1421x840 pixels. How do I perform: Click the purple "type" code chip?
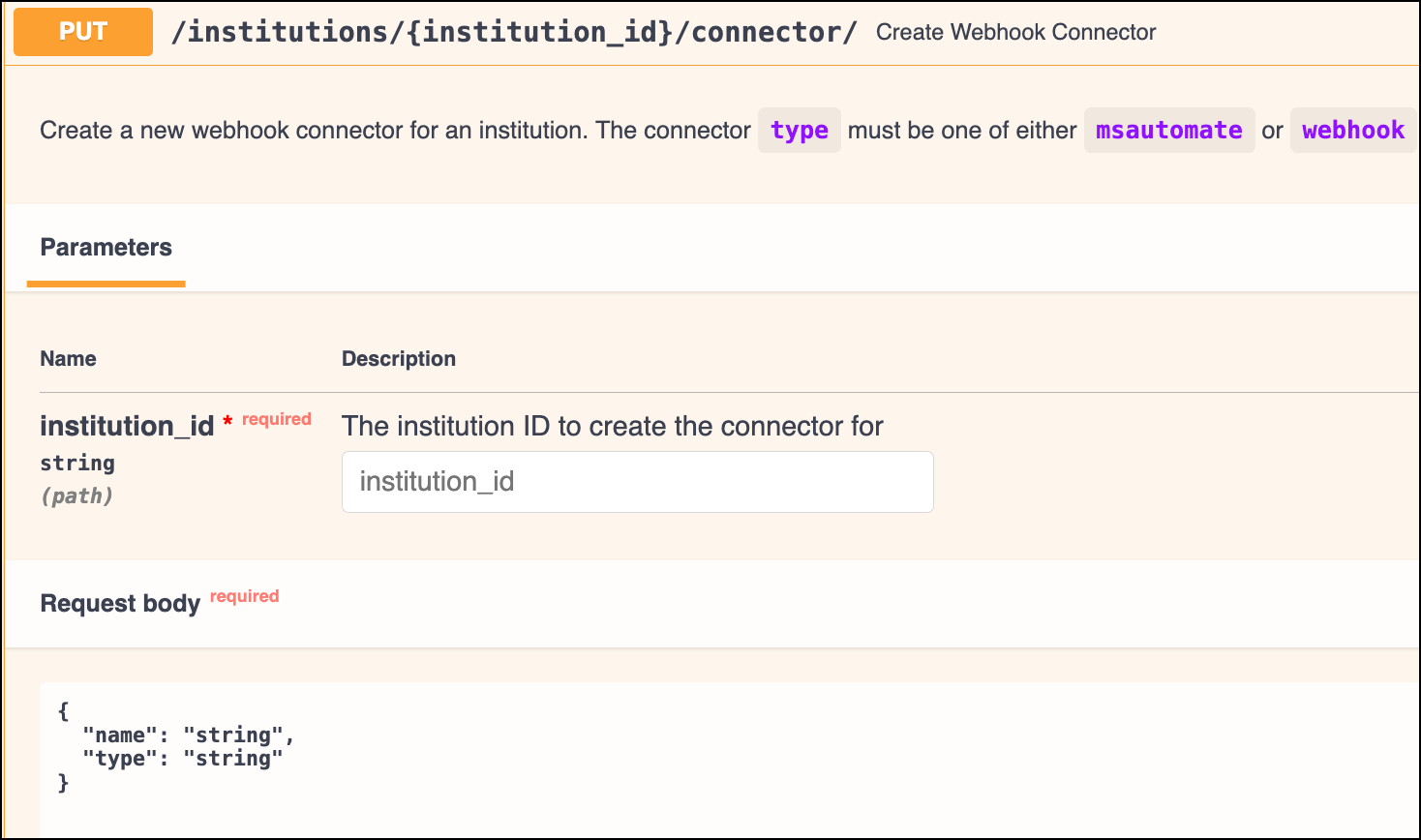coord(799,131)
